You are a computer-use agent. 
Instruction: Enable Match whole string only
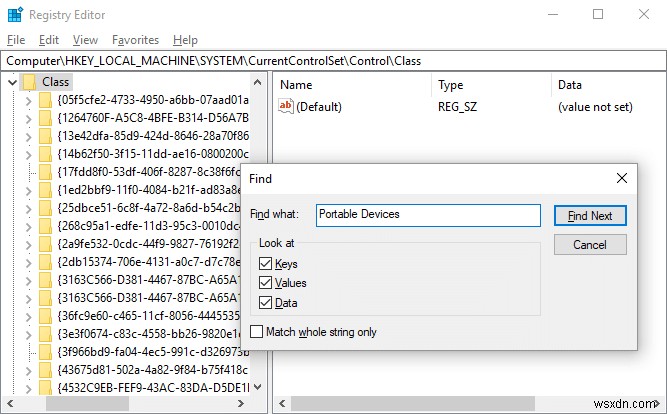(x=258, y=331)
